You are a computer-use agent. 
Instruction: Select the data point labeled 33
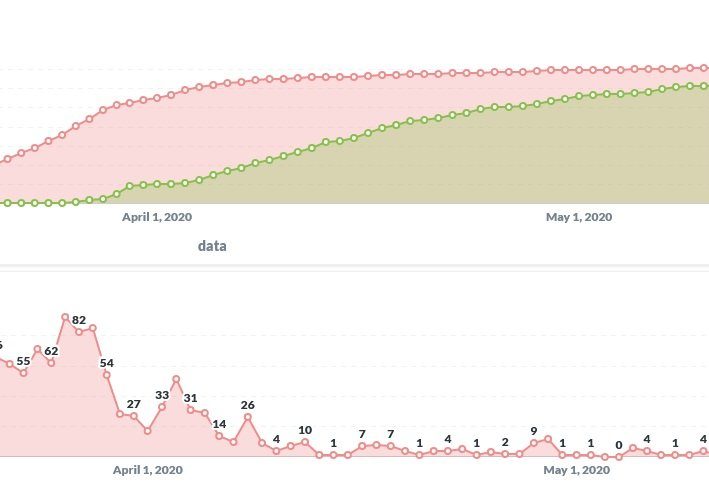pyautogui.click(x=162, y=407)
